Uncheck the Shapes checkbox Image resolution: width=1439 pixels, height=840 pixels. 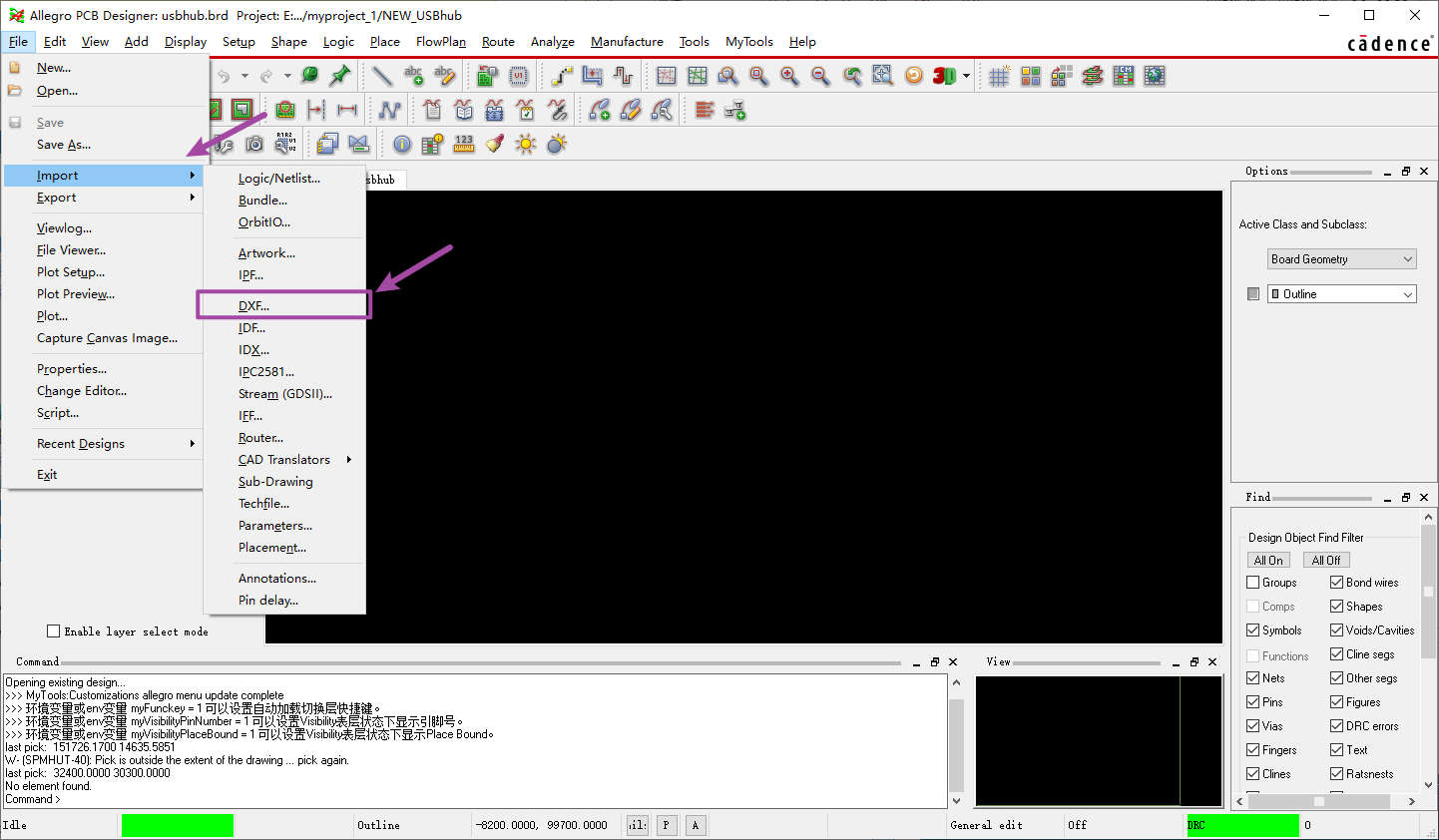(1337, 607)
